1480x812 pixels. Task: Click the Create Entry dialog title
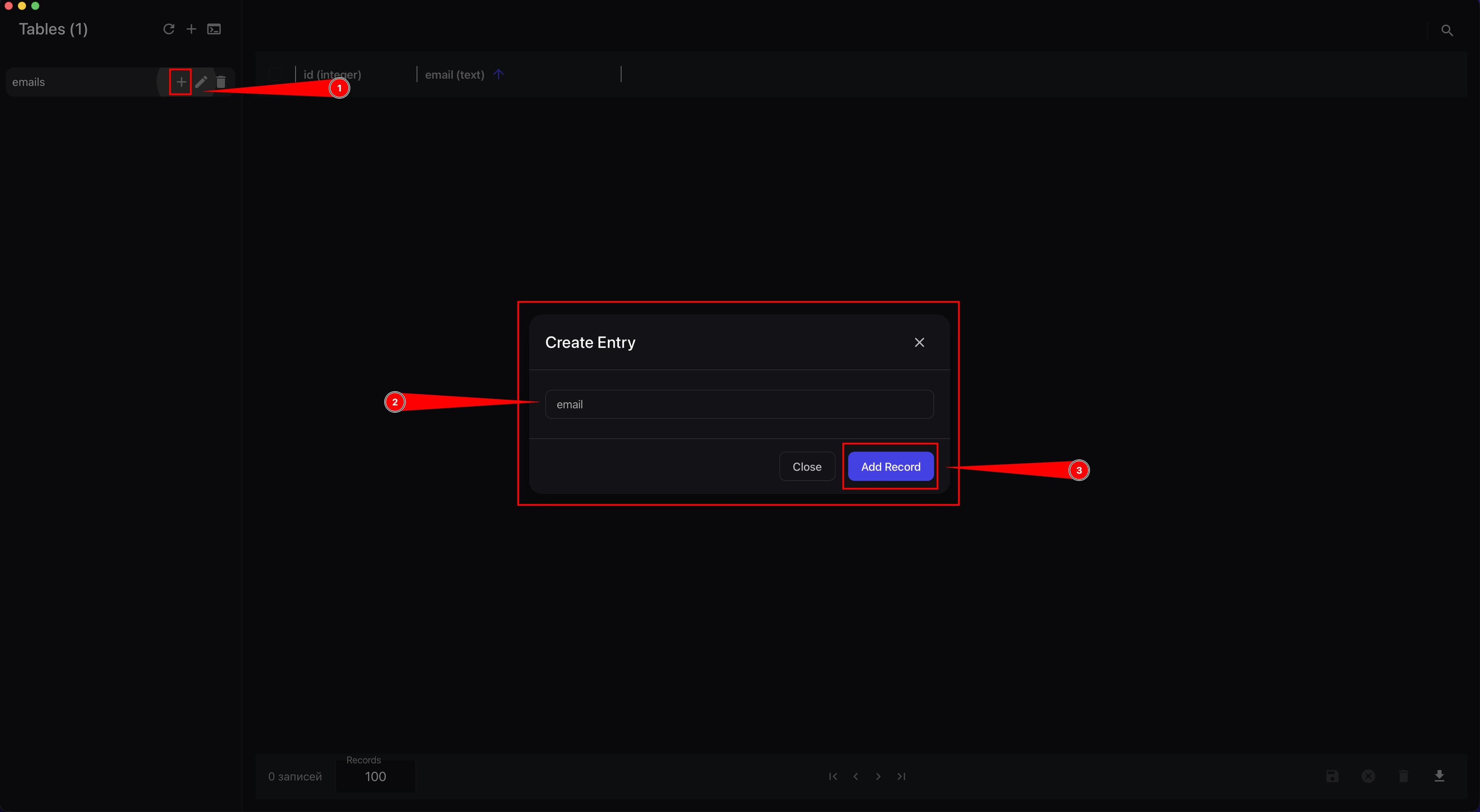590,343
